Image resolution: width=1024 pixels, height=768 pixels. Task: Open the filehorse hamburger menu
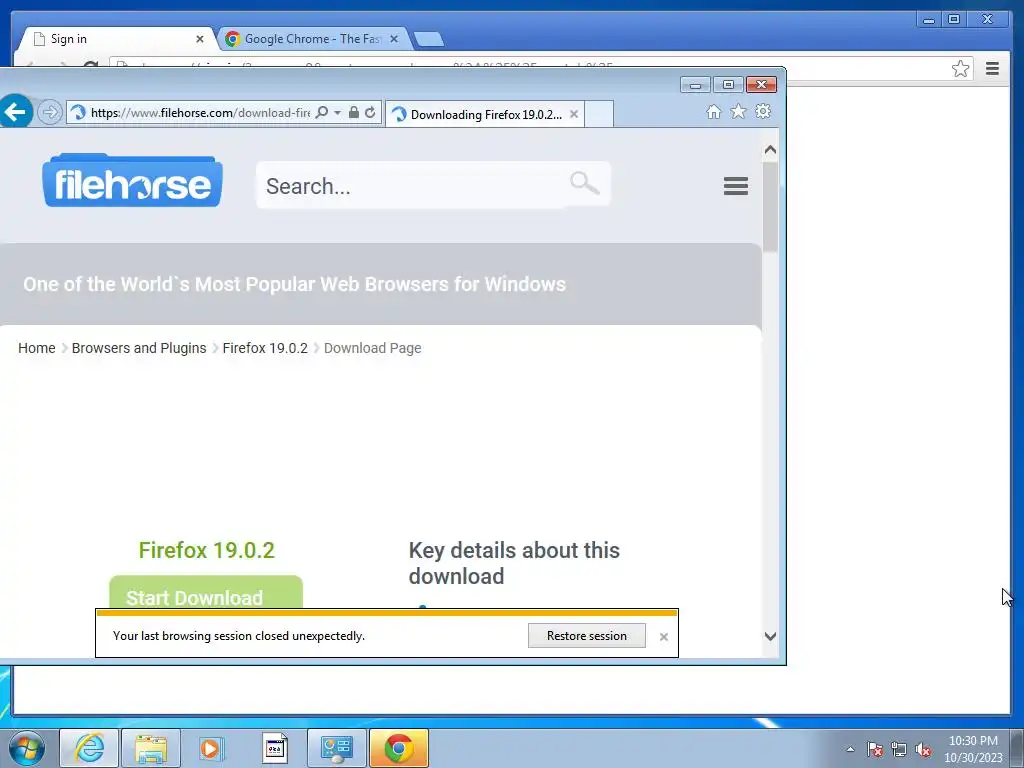[x=736, y=186]
